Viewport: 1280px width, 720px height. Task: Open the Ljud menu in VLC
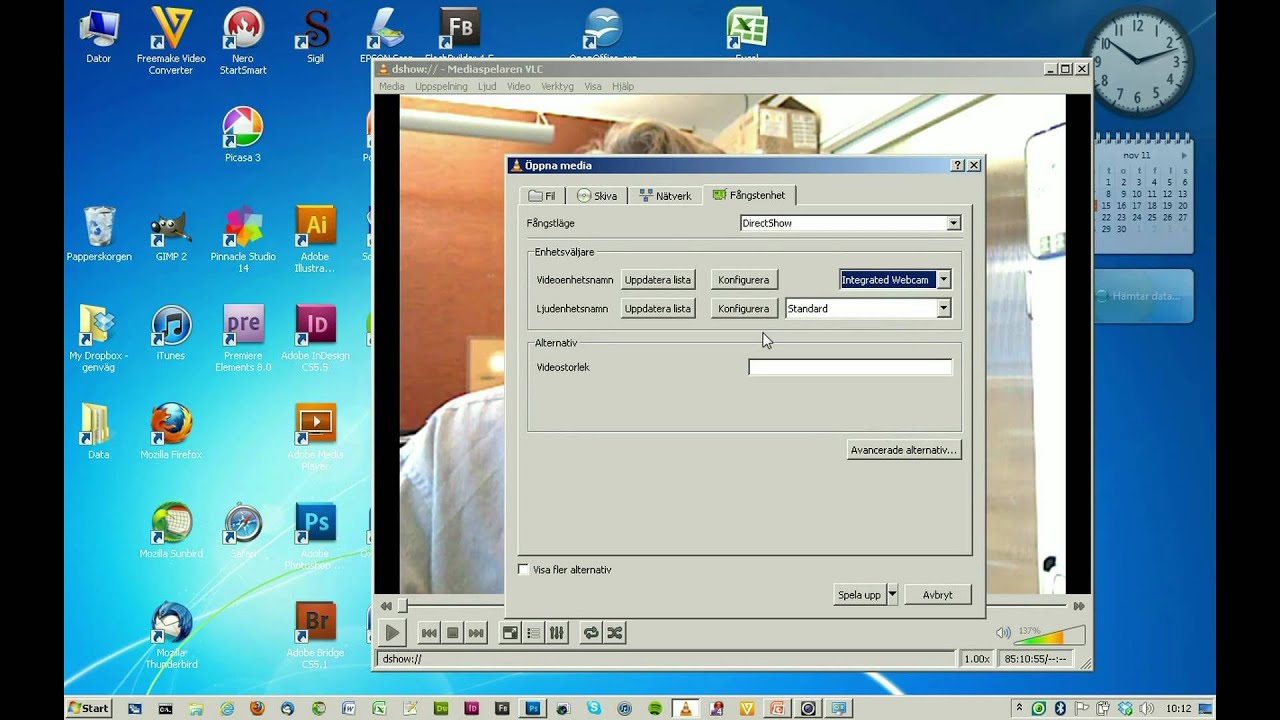(x=487, y=87)
